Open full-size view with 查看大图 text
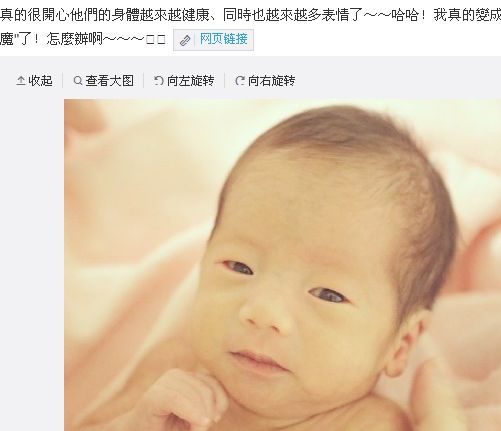Screen dimensions: 501x431 [110, 81]
